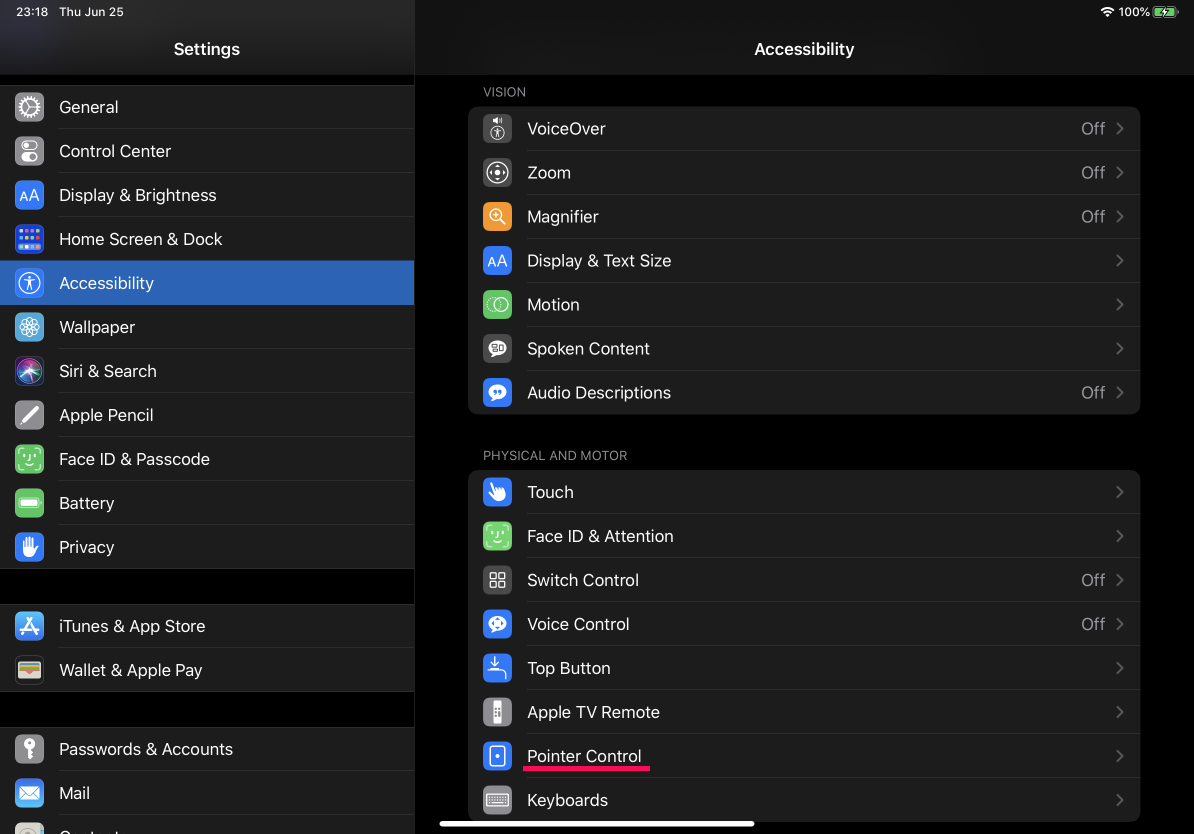
Task: Select General in Settings sidebar
Action: (207, 107)
